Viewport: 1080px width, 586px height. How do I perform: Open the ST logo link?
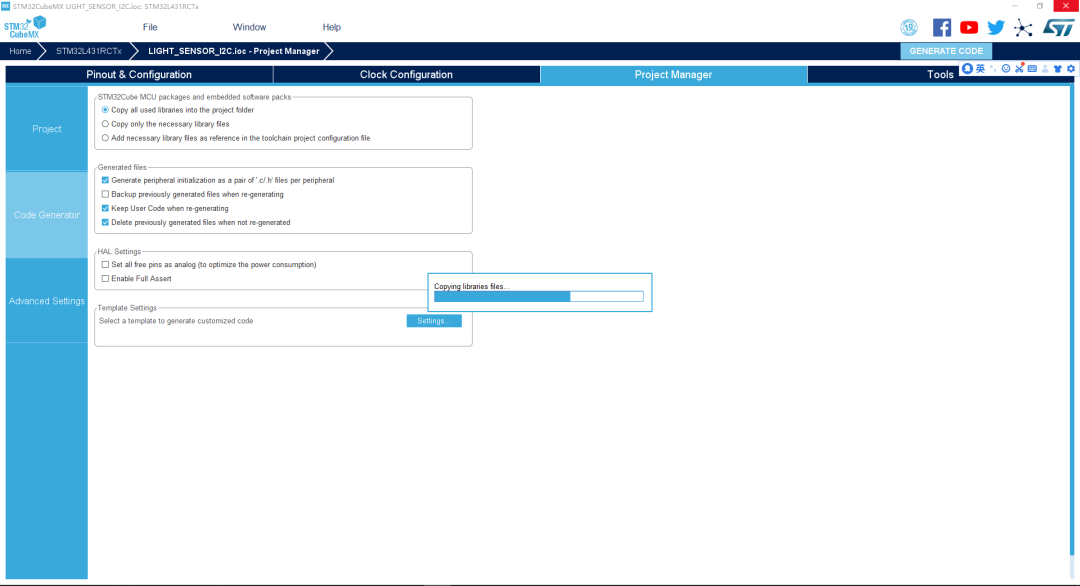click(x=1058, y=28)
